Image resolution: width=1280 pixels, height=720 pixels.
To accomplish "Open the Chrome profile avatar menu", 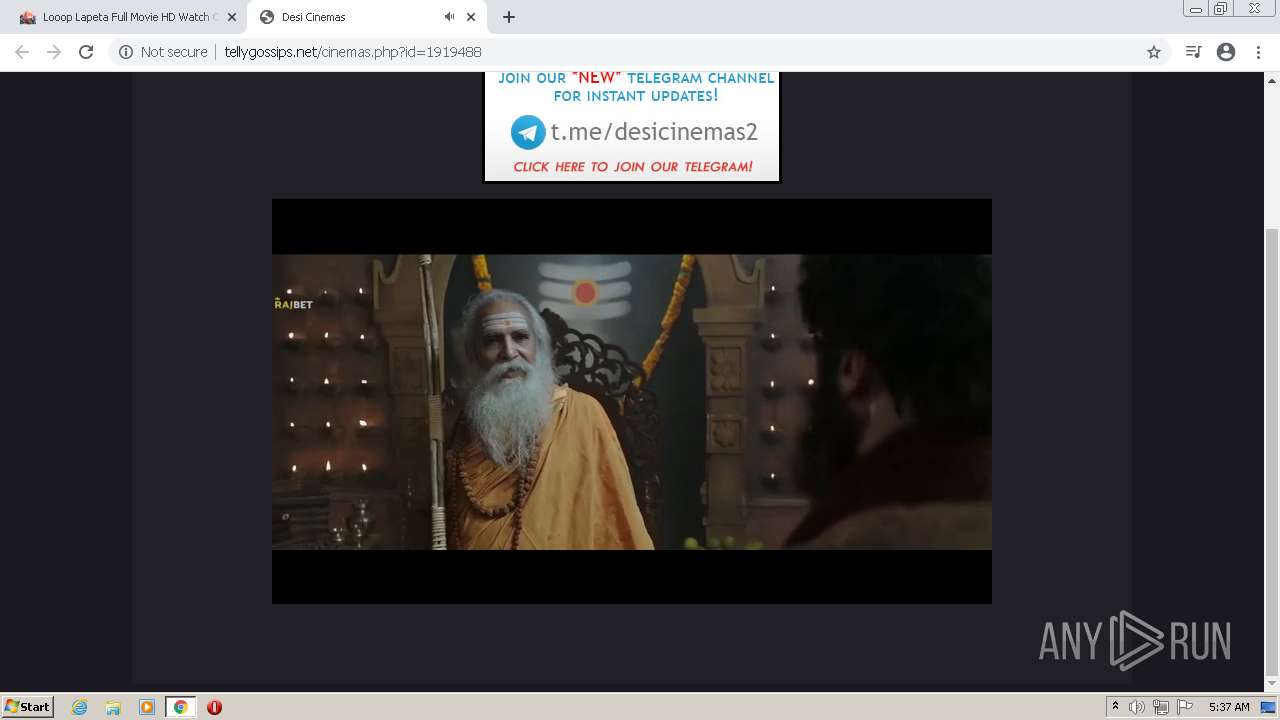I will [1226, 52].
